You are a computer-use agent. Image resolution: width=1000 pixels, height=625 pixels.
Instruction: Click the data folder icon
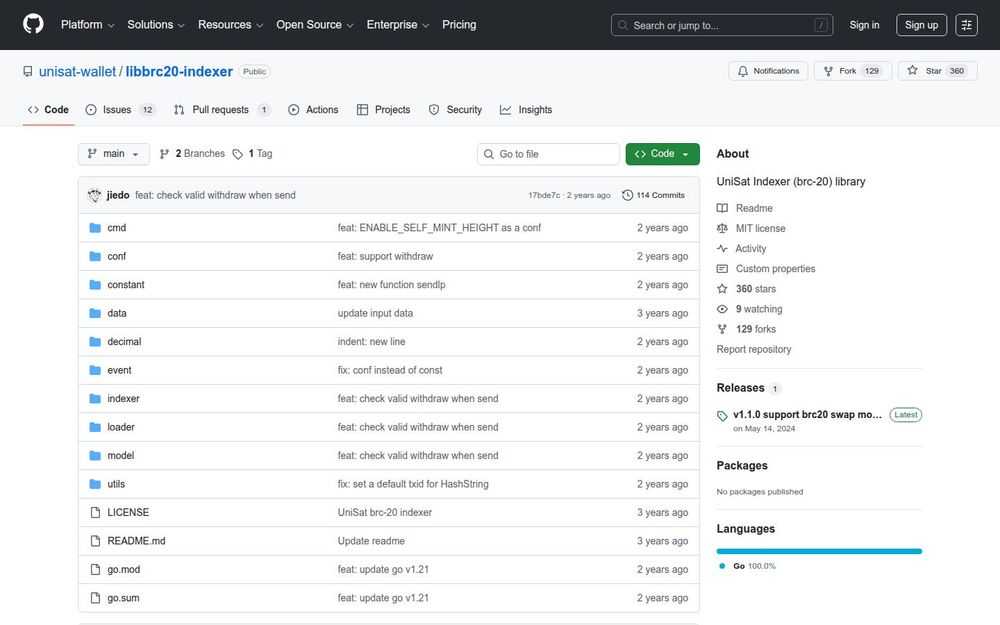click(95, 313)
